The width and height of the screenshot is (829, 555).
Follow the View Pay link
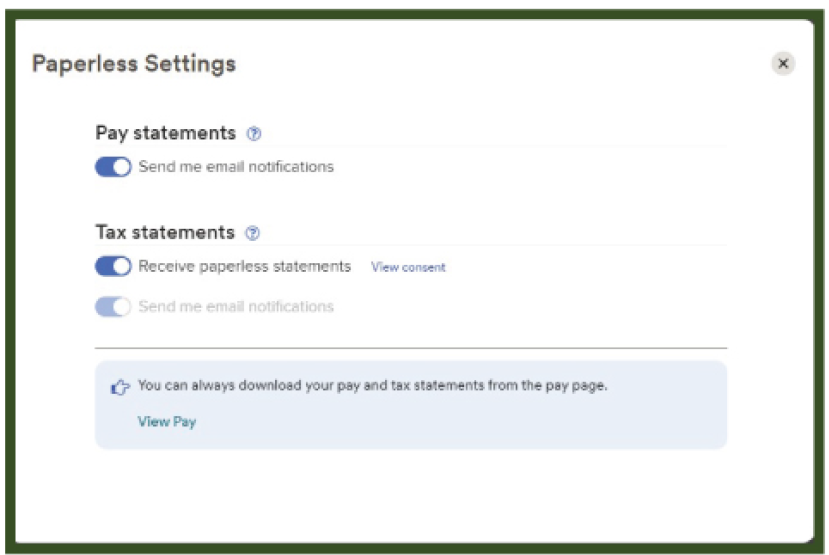click(x=166, y=422)
